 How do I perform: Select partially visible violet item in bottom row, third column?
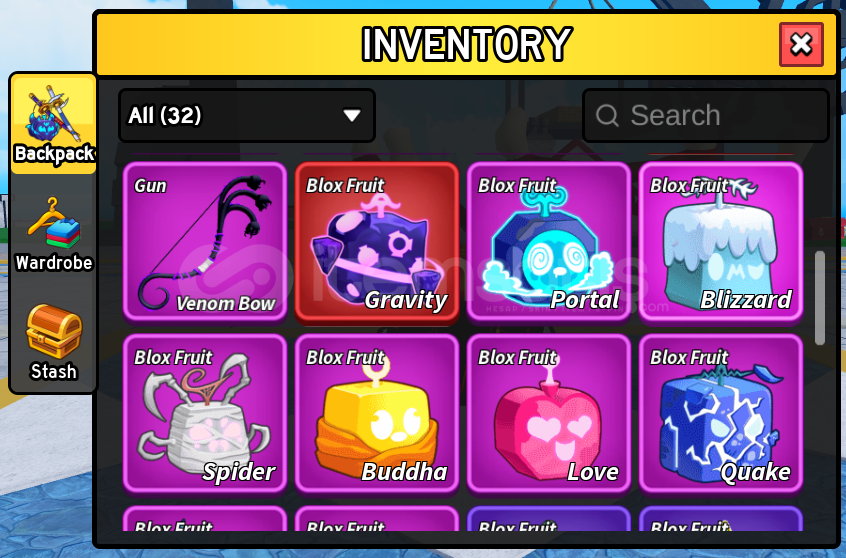tap(549, 519)
